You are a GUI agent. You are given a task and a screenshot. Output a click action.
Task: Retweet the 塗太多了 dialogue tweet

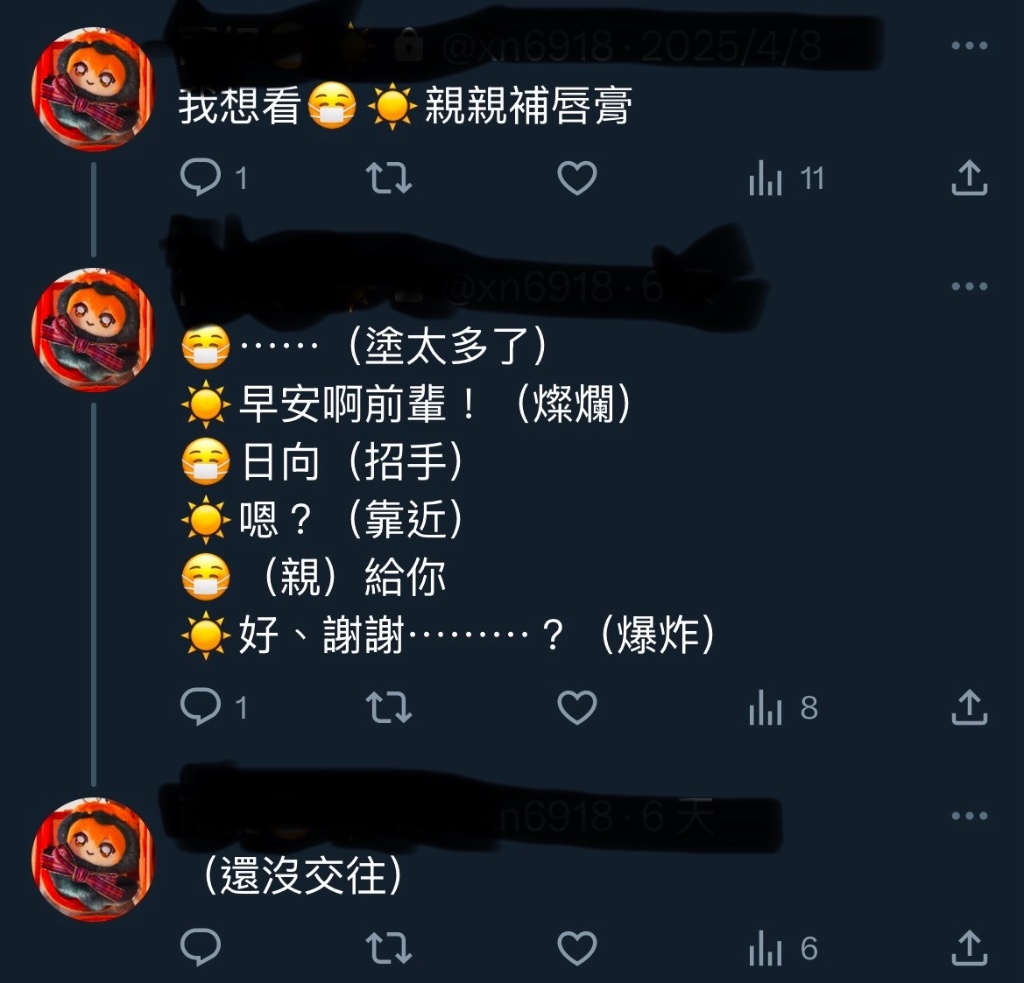coord(389,707)
